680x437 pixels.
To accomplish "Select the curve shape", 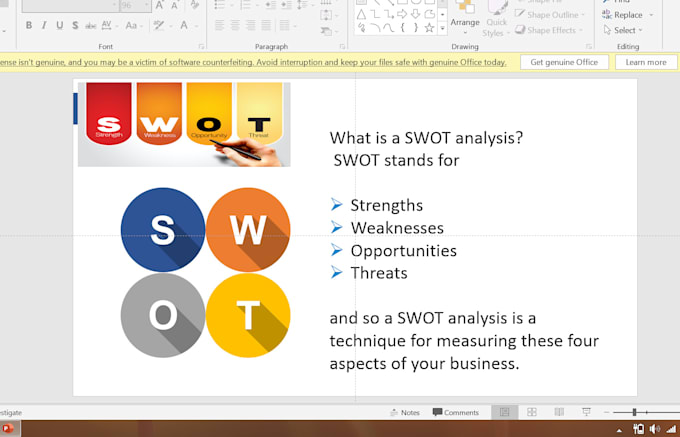I will 389,28.
